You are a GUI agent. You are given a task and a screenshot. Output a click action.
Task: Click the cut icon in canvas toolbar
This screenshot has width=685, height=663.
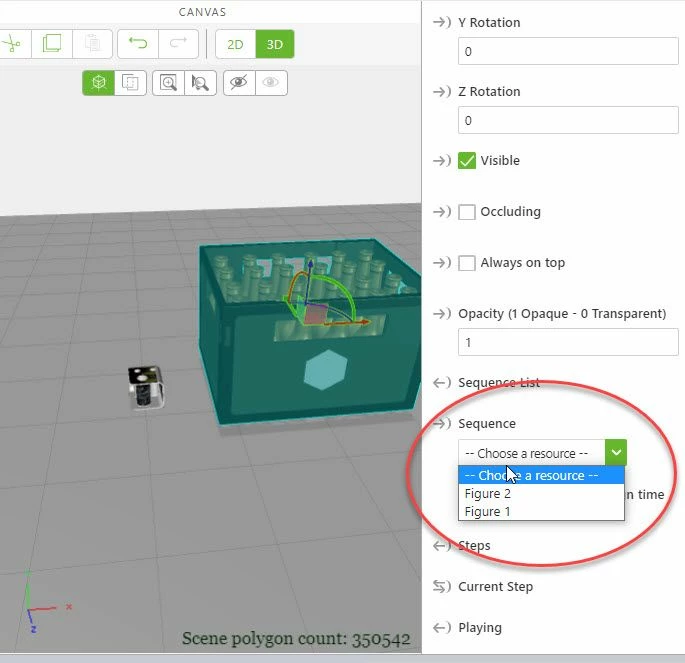(x=13, y=44)
